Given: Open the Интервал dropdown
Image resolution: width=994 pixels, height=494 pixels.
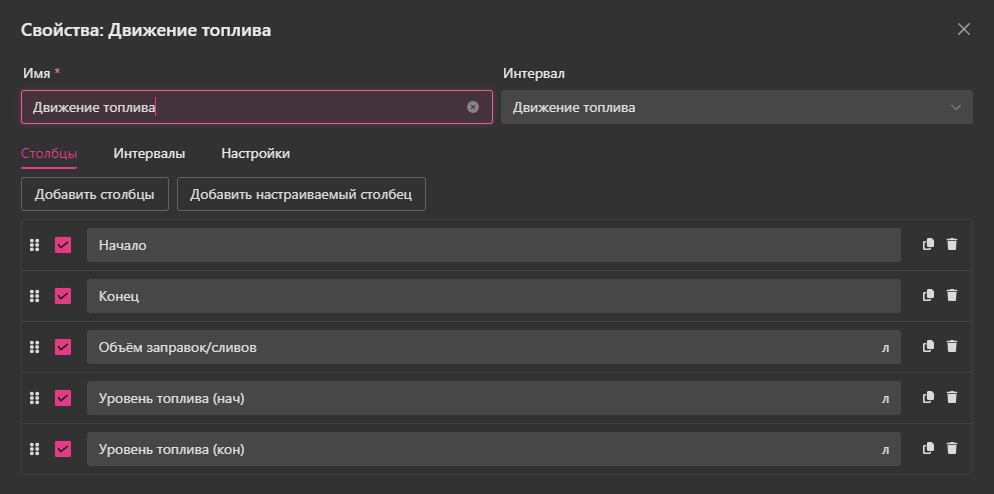Looking at the screenshot, I should pos(736,108).
